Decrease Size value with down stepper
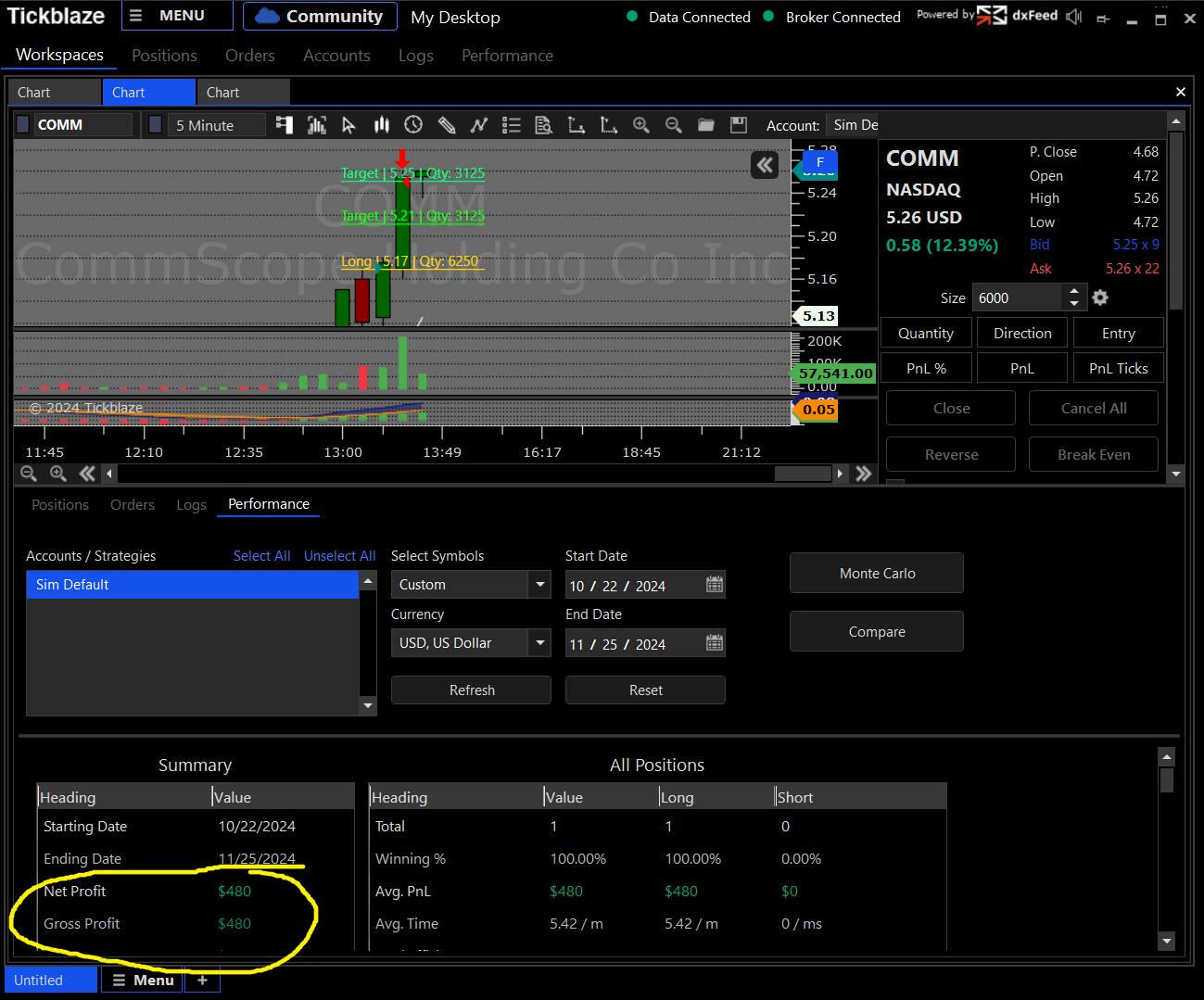The width and height of the screenshot is (1204, 1000). [1073, 304]
